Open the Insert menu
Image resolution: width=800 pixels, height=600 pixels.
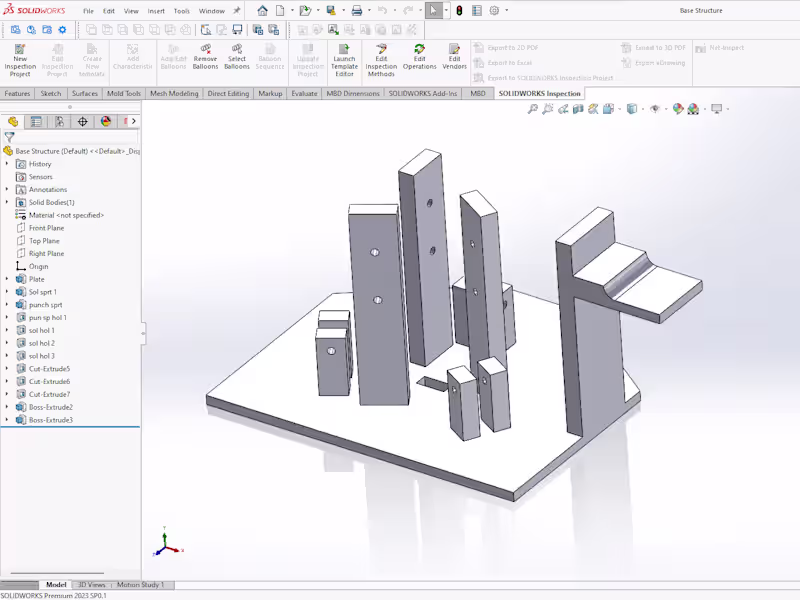156,11
